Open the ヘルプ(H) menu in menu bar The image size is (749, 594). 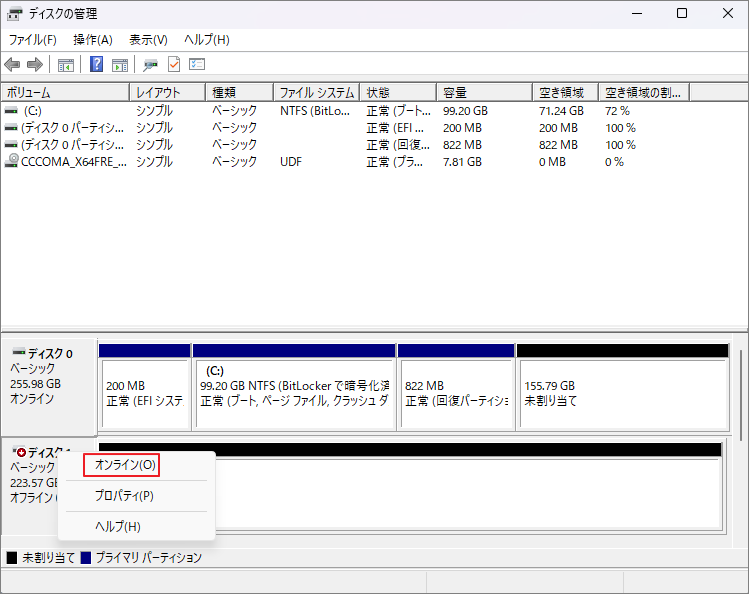(x=207, y=40)
